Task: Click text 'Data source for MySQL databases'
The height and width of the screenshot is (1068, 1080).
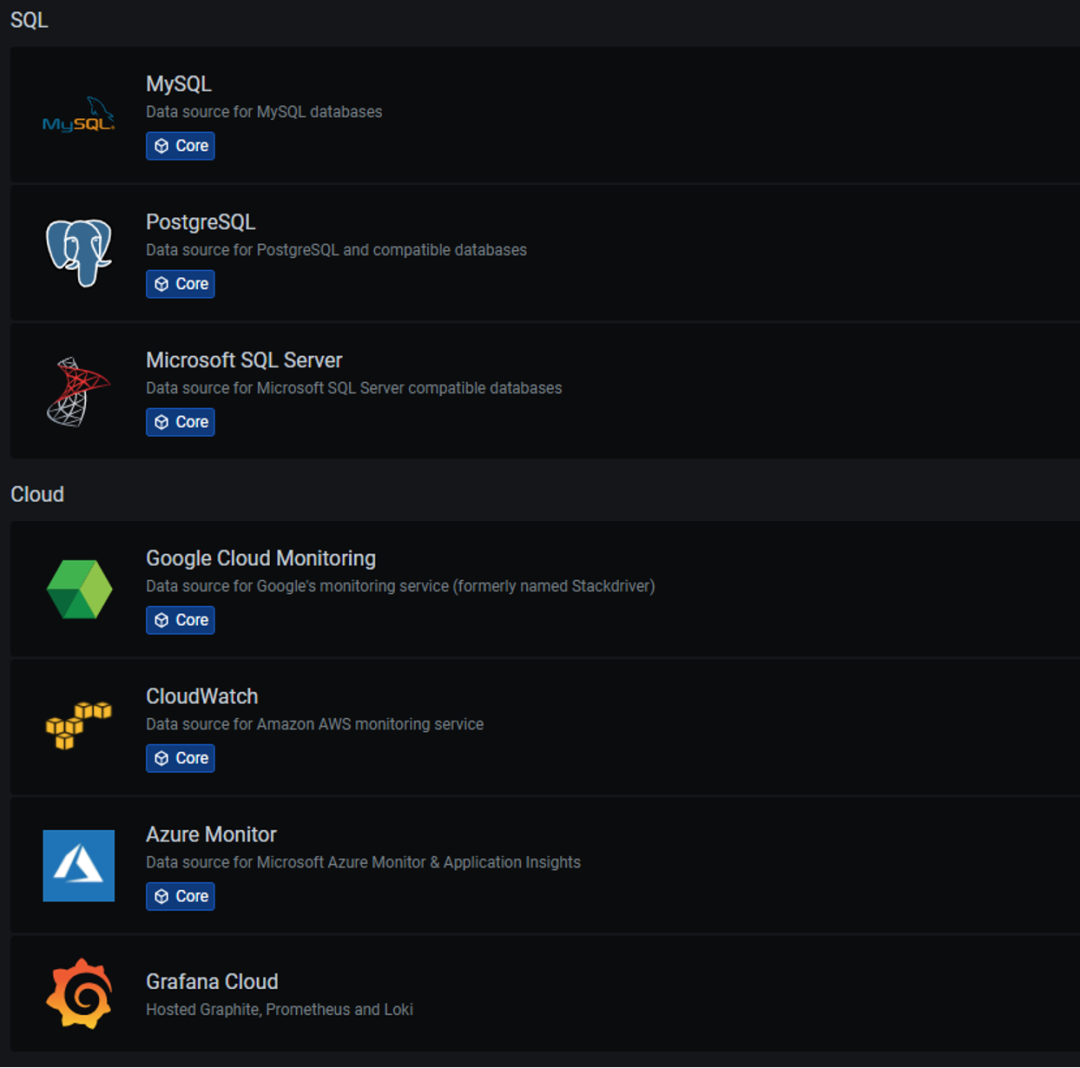Action: point(264,112)
